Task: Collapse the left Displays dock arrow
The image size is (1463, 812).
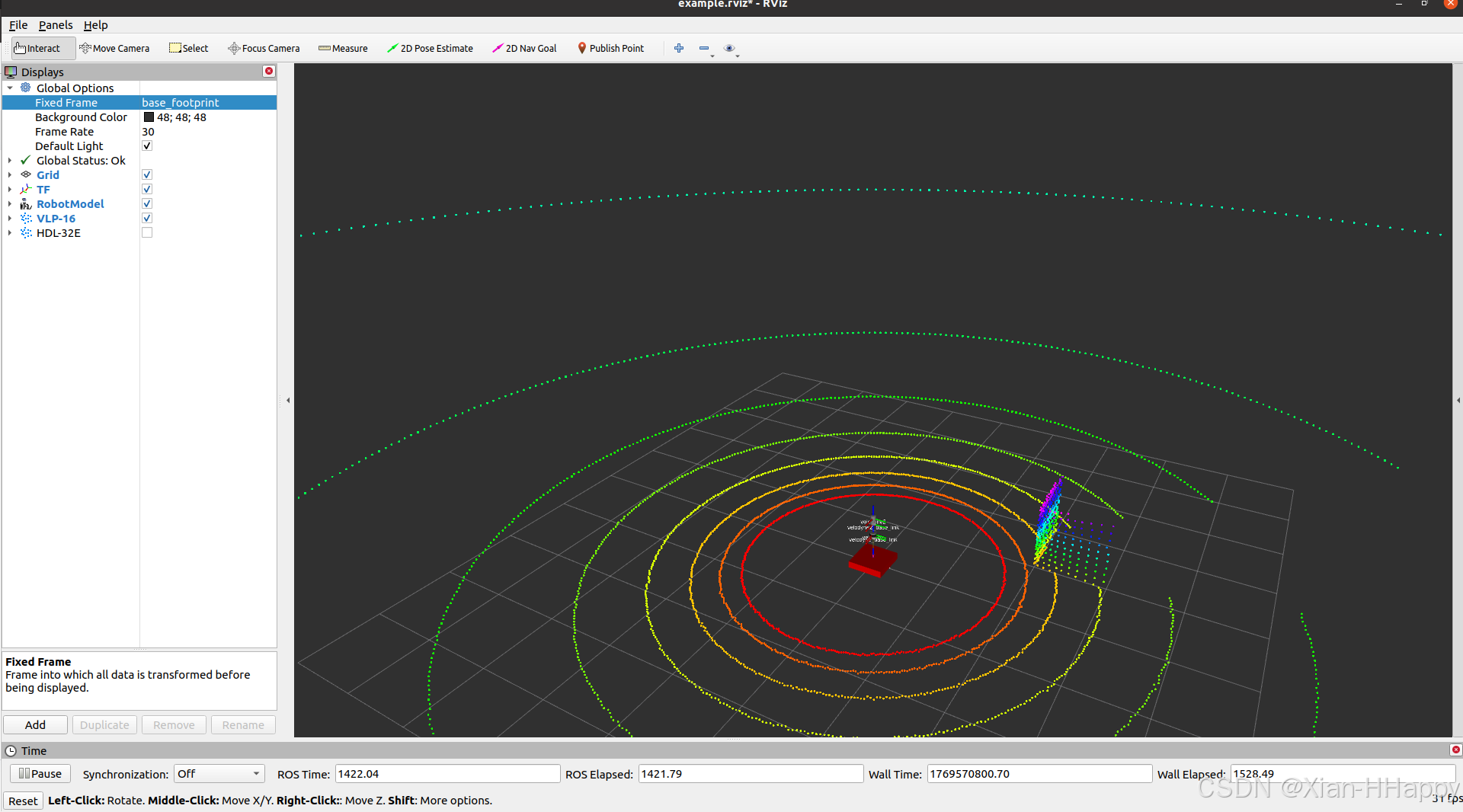Action: coord(288,400)
